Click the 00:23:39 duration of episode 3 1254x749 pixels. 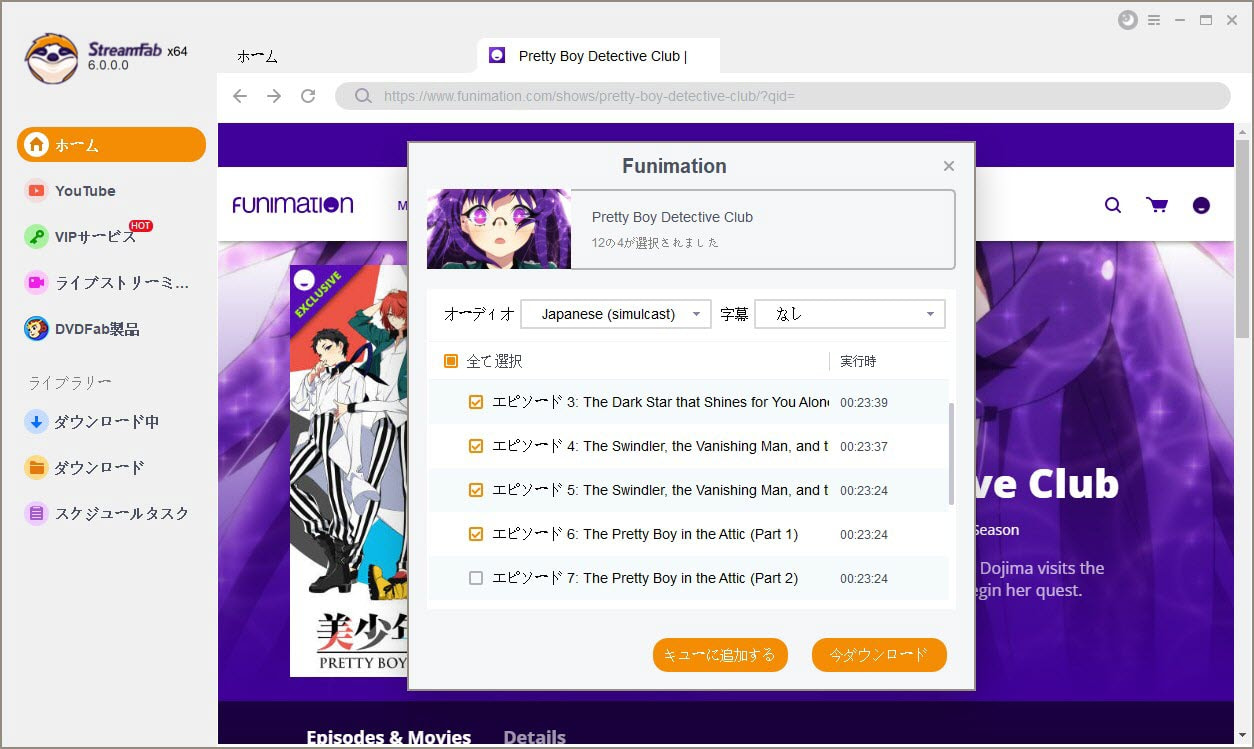point(864,402)
